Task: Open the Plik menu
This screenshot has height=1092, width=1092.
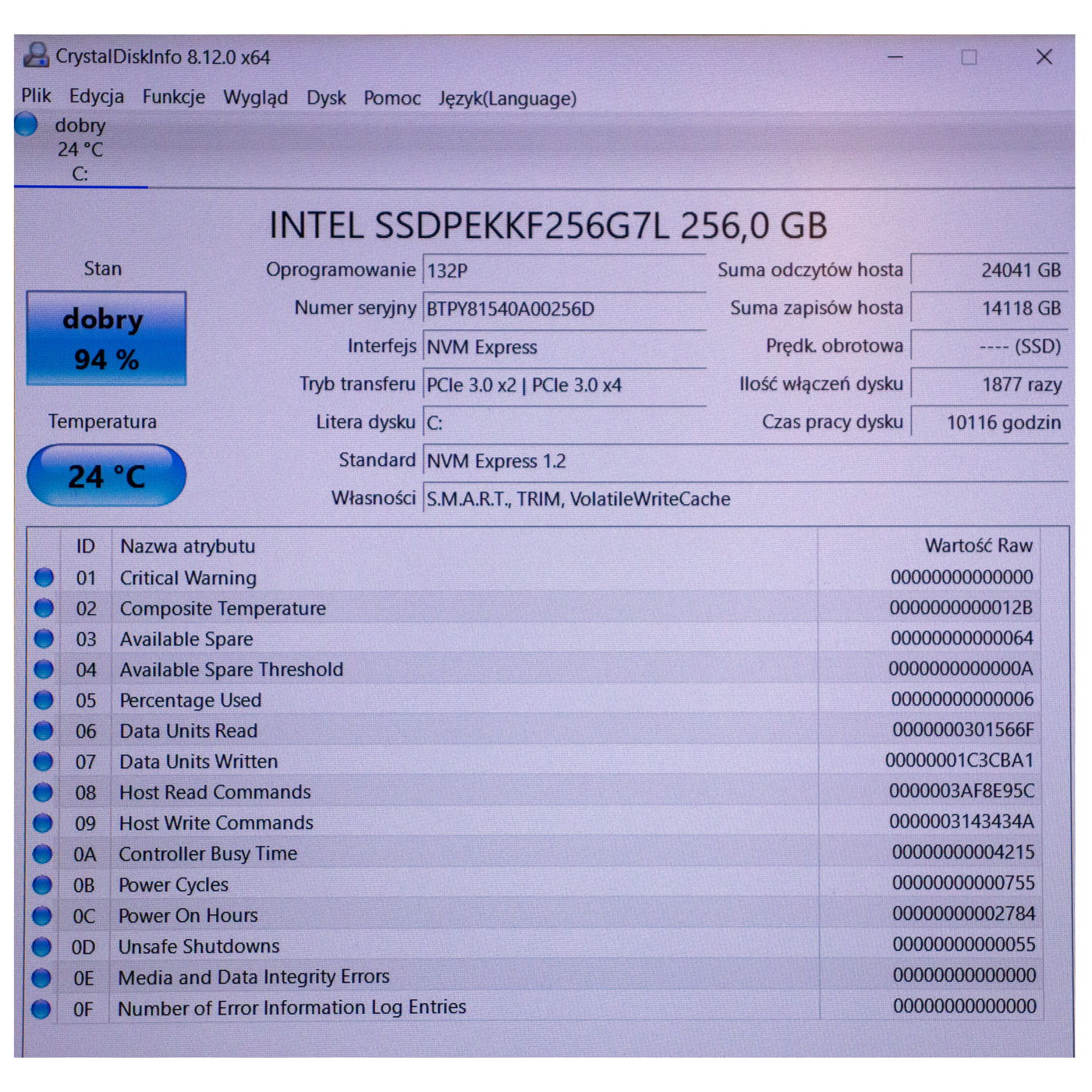Action: tap(36, 96)
